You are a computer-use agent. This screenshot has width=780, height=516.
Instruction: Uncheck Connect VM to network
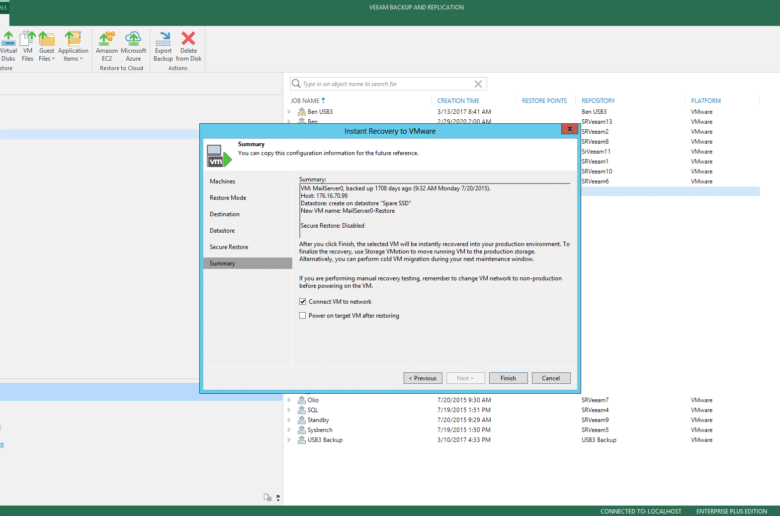tap(302, 302)
